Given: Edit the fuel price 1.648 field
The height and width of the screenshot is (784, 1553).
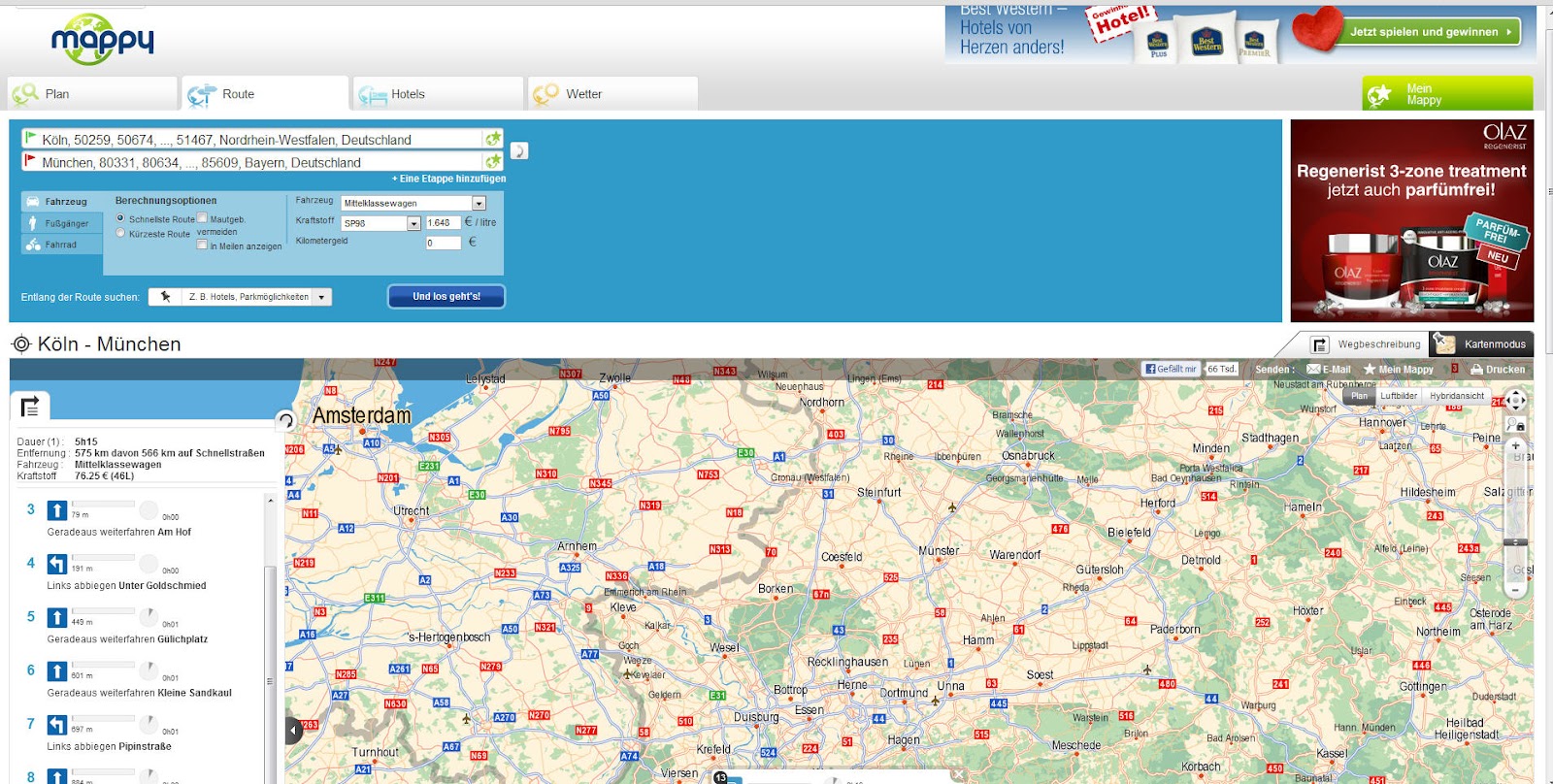Looking at the screenshot, I should click(x=443, y=222).
